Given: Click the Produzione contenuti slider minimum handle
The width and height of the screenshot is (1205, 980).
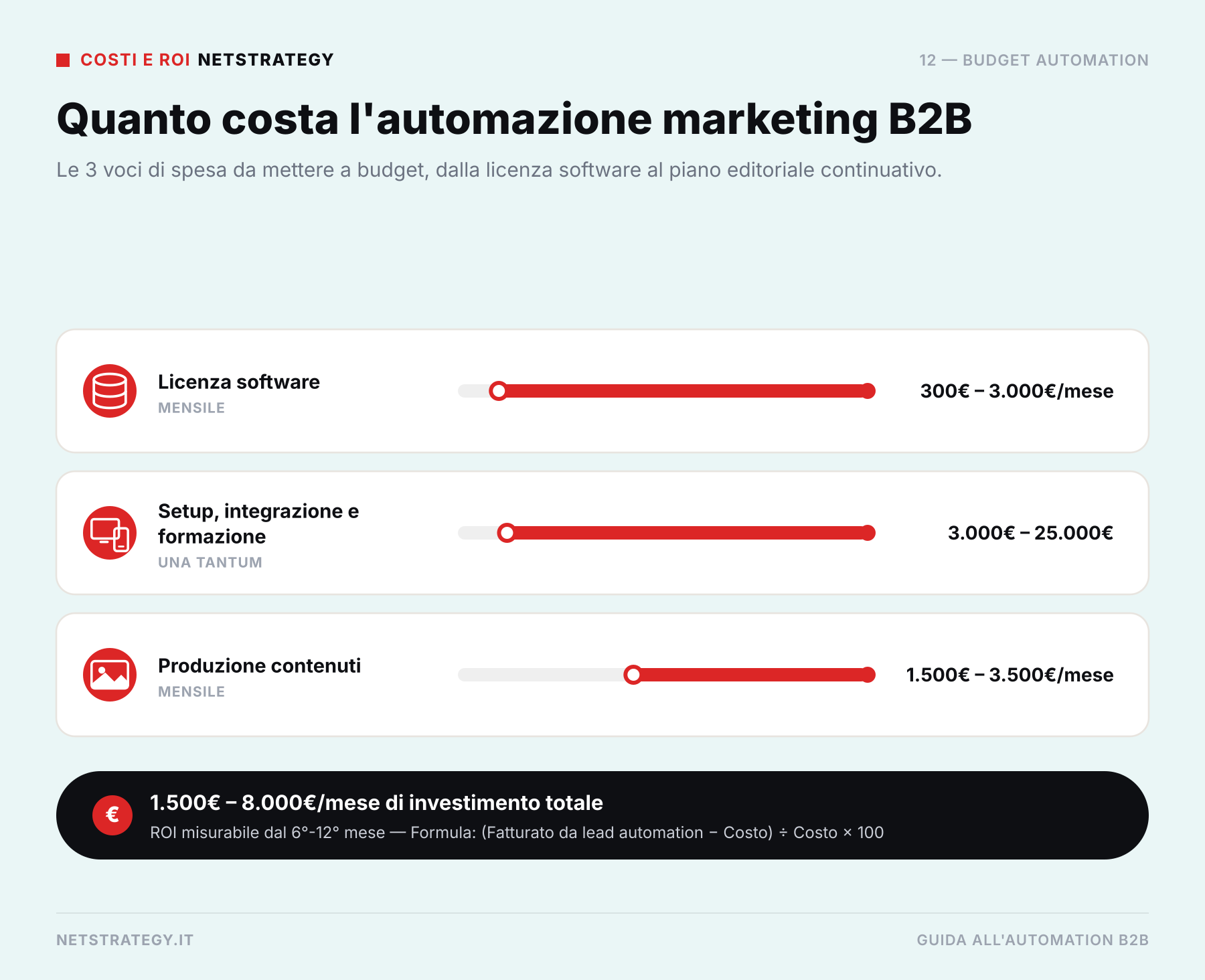Looking at the screenshot, I should point(633,675).
